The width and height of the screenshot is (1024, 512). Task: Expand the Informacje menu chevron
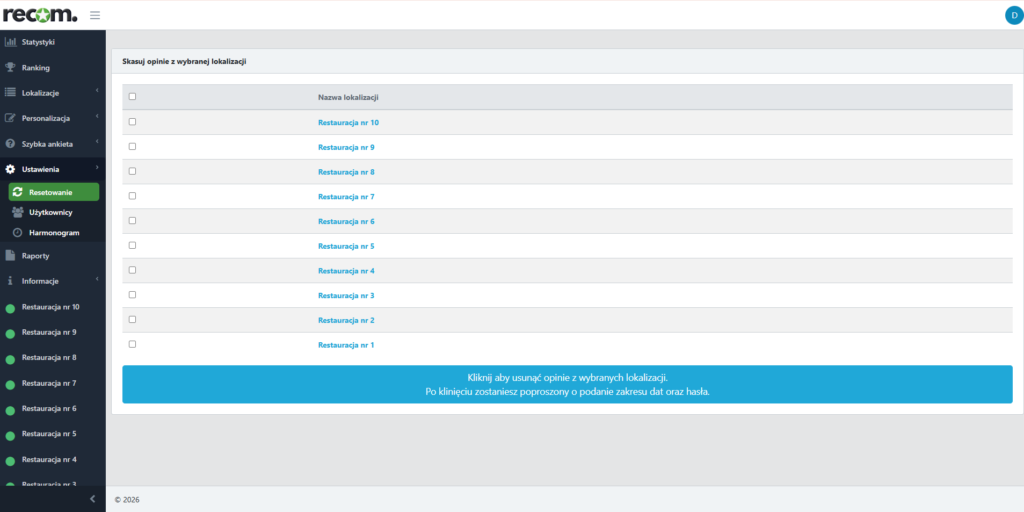[x=97, y=280]
